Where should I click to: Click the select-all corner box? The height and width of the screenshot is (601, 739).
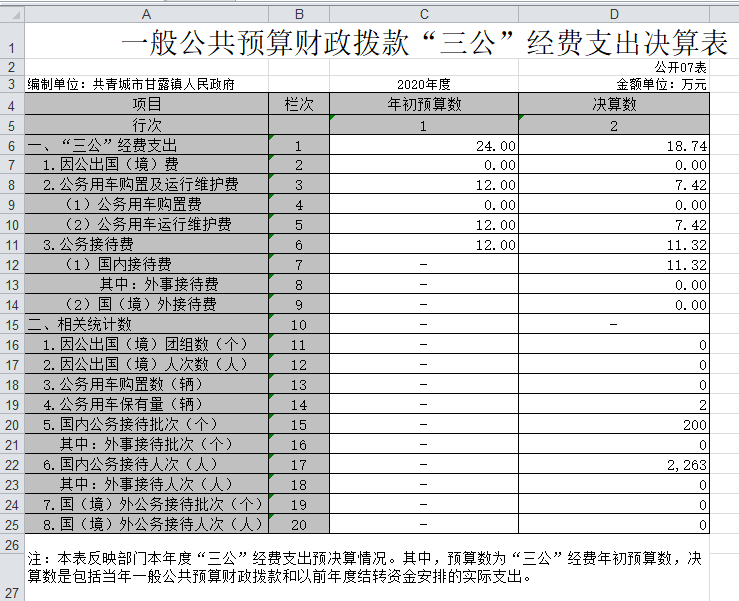tap(12, 13)
